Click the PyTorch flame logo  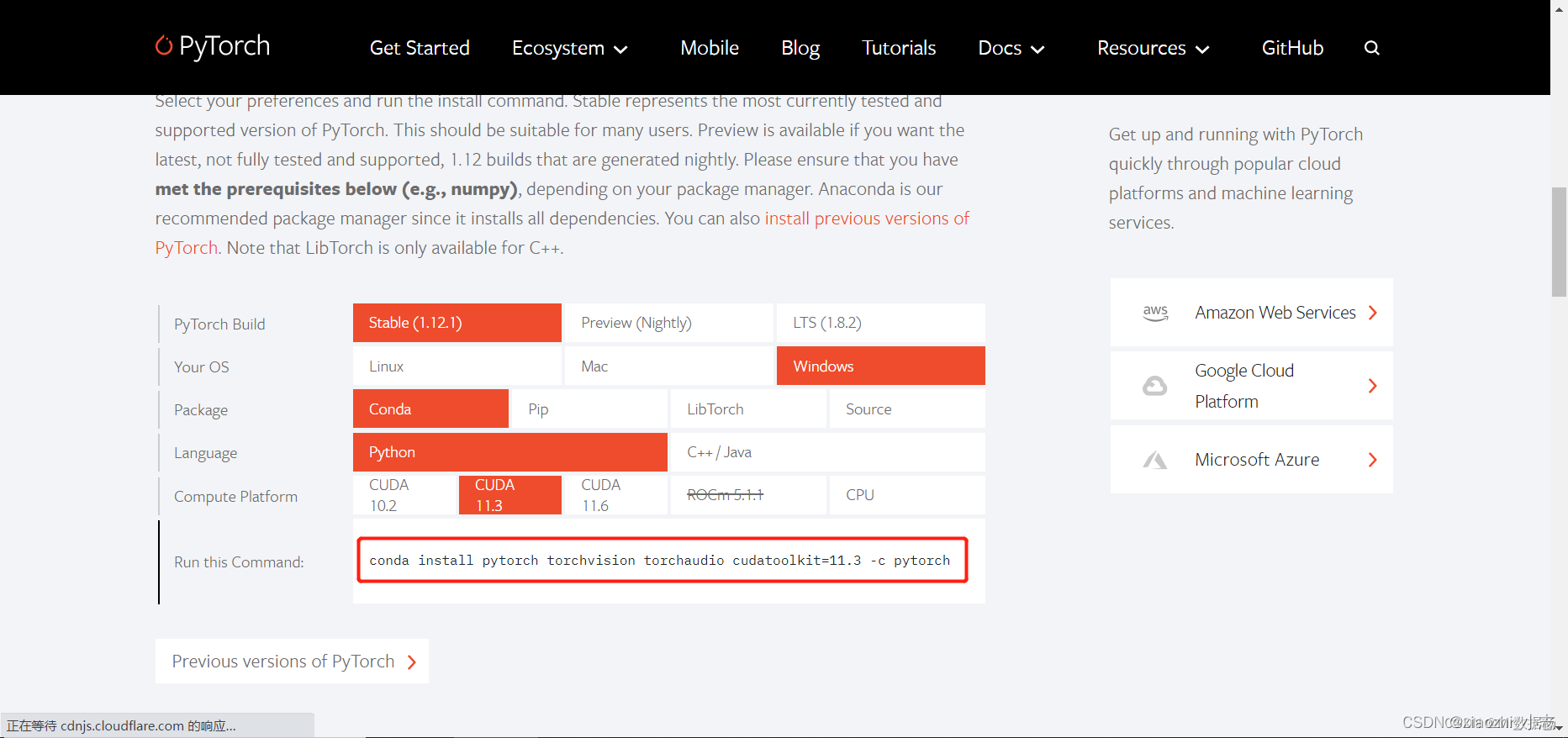point(164,45)
